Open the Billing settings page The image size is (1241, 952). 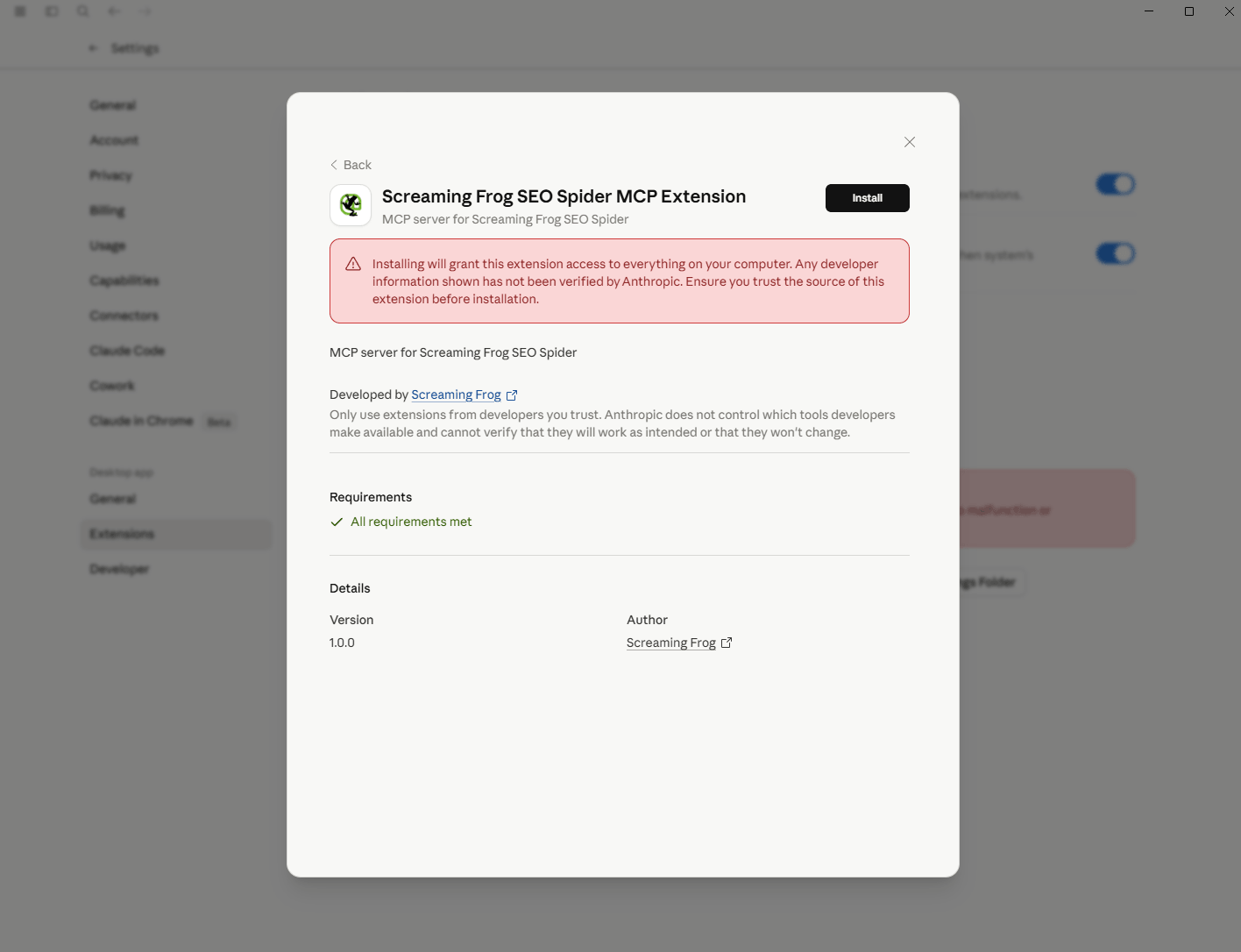107,210
